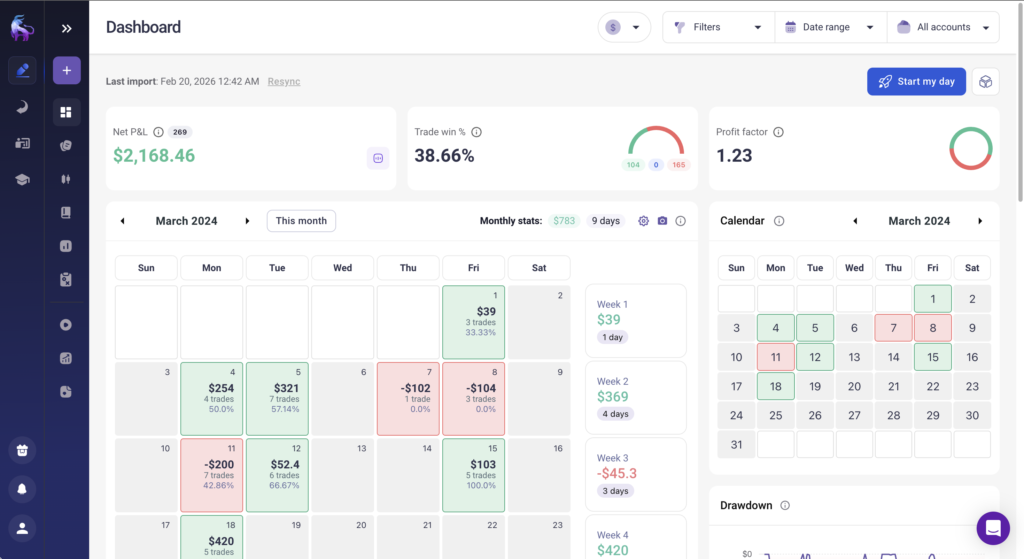Open the chat support bubble
Screen dimensions: 1024x559
pos(993,528)
